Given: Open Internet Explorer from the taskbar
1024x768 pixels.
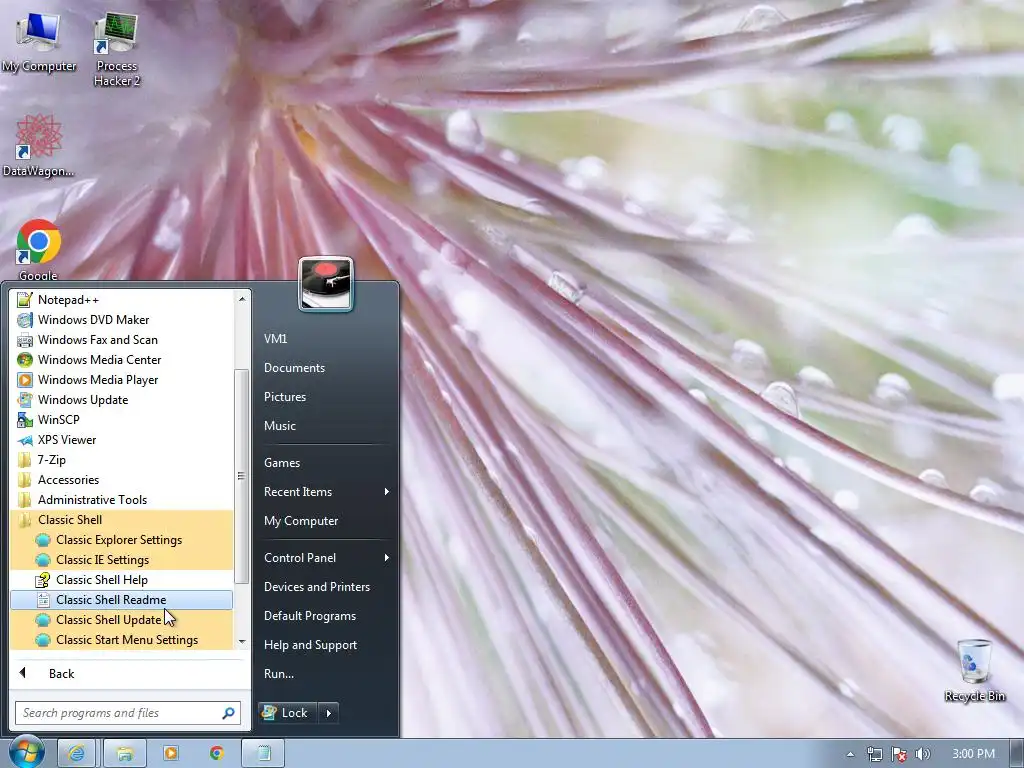Looking at the screenshot, I should (x=76, y=753).
